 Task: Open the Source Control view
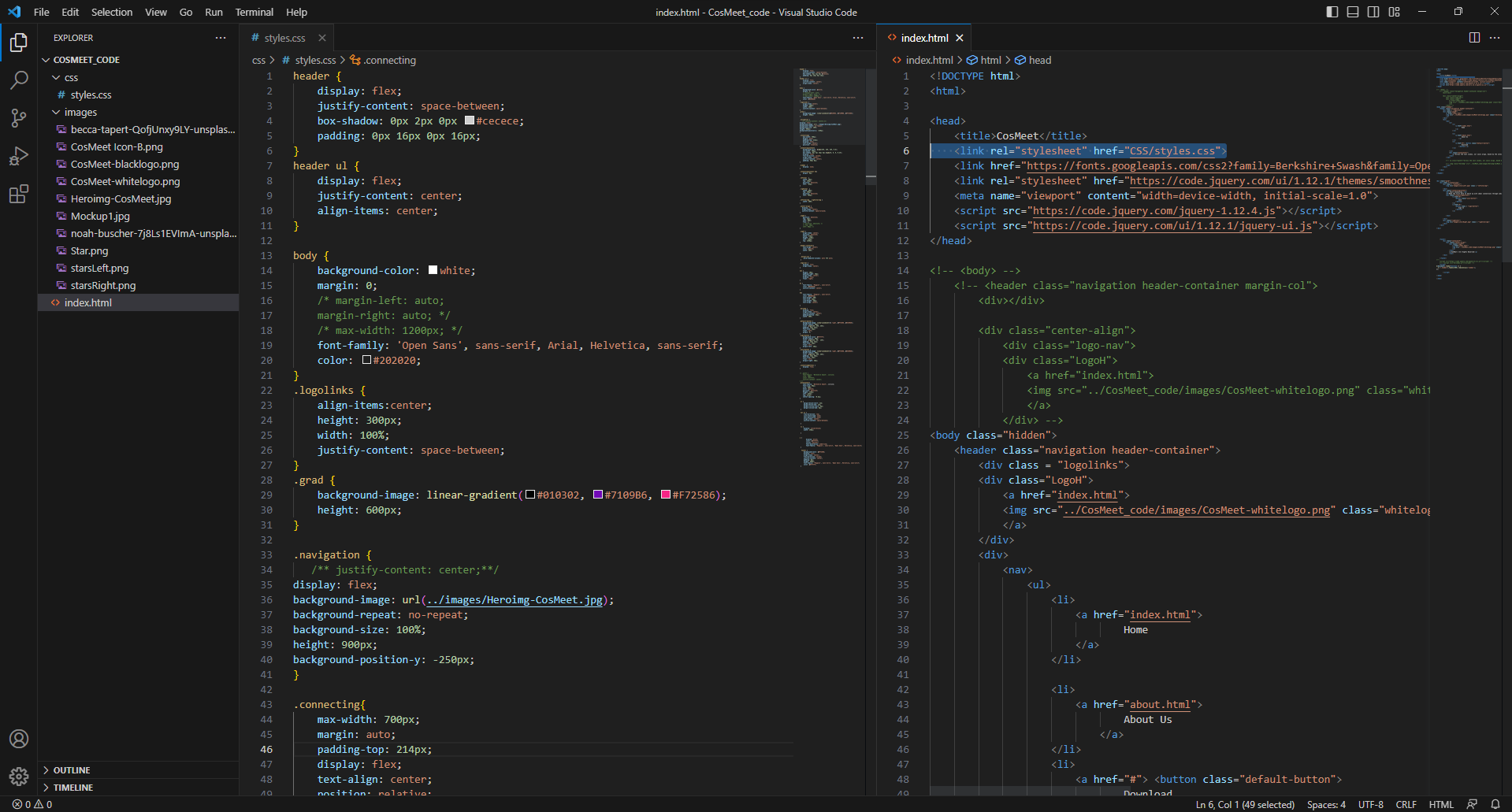pyautogui.click(x=19, y=117)
